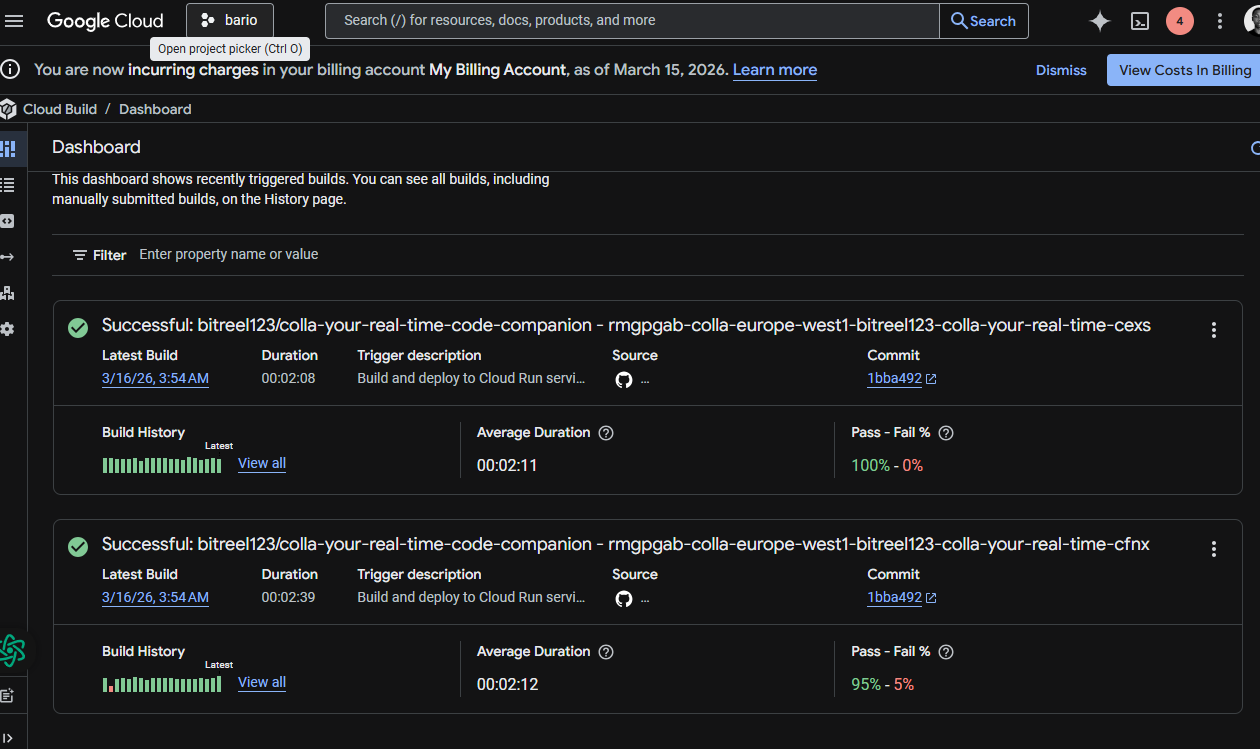
Task: Open the main navigation hamburger menu
Action: pos(14,20)
